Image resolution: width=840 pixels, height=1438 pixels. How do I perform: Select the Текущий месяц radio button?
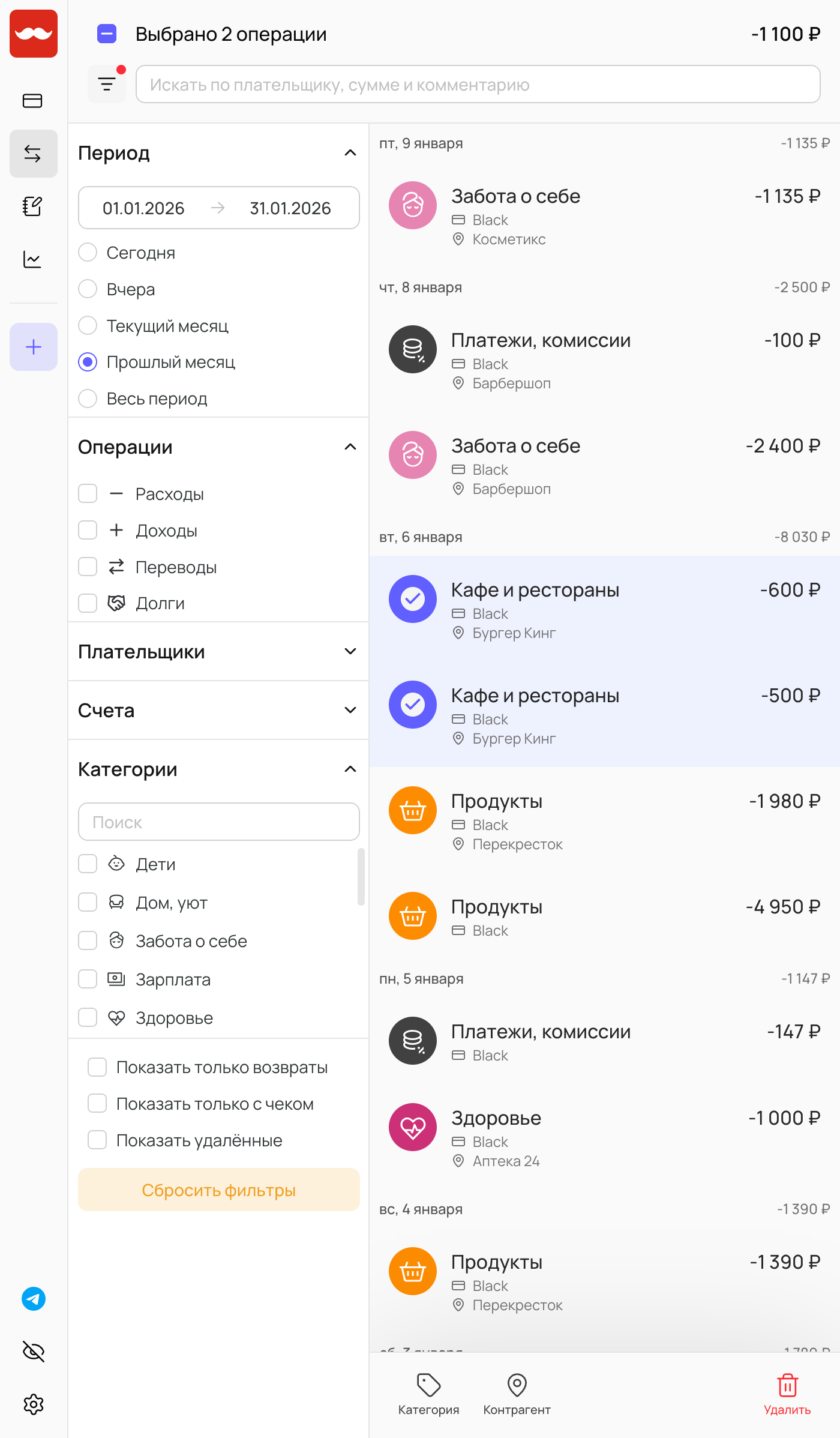88,326
